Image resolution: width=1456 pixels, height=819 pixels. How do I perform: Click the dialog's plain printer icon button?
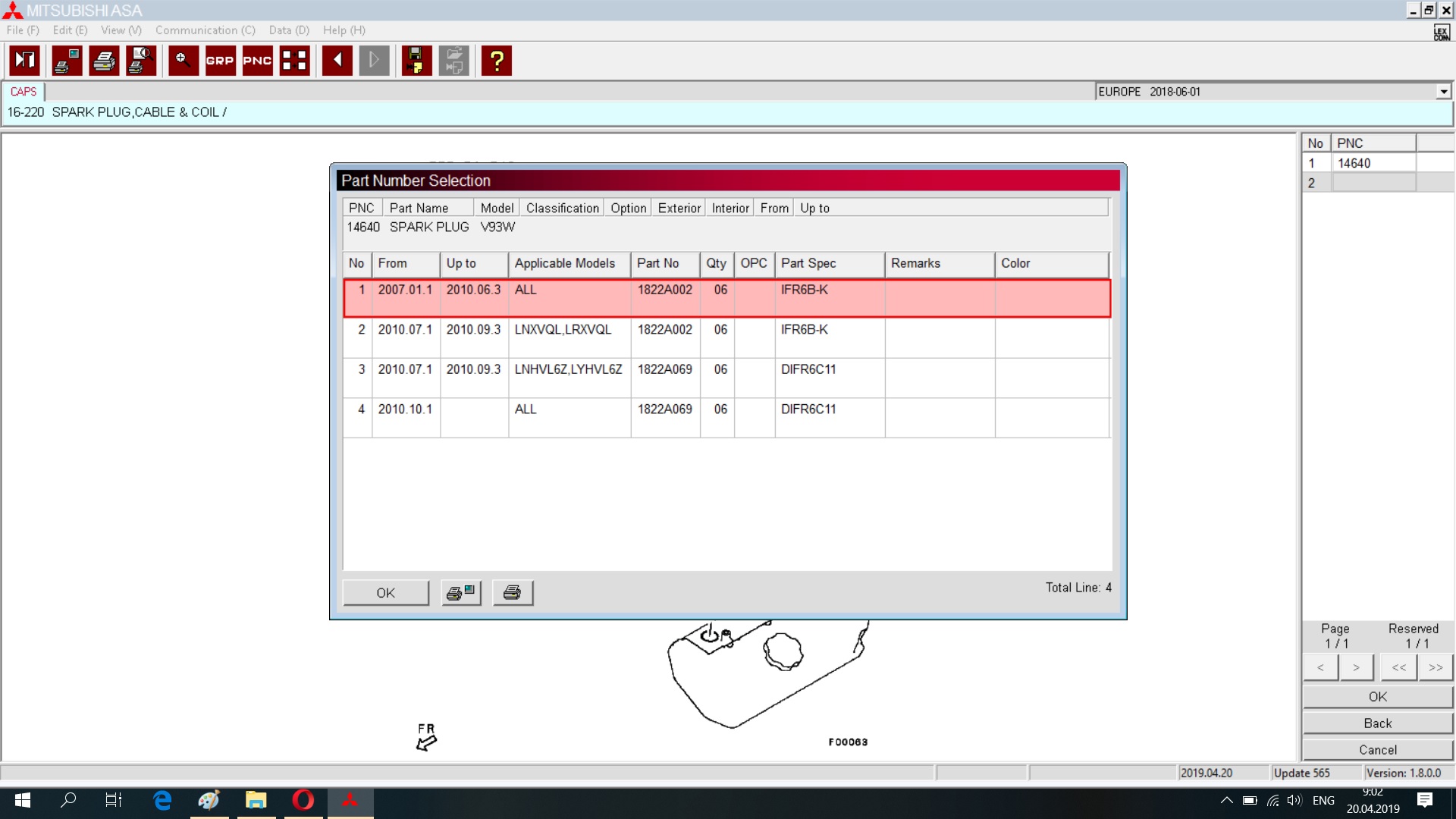pyautogui.click(x=513, y=593)
